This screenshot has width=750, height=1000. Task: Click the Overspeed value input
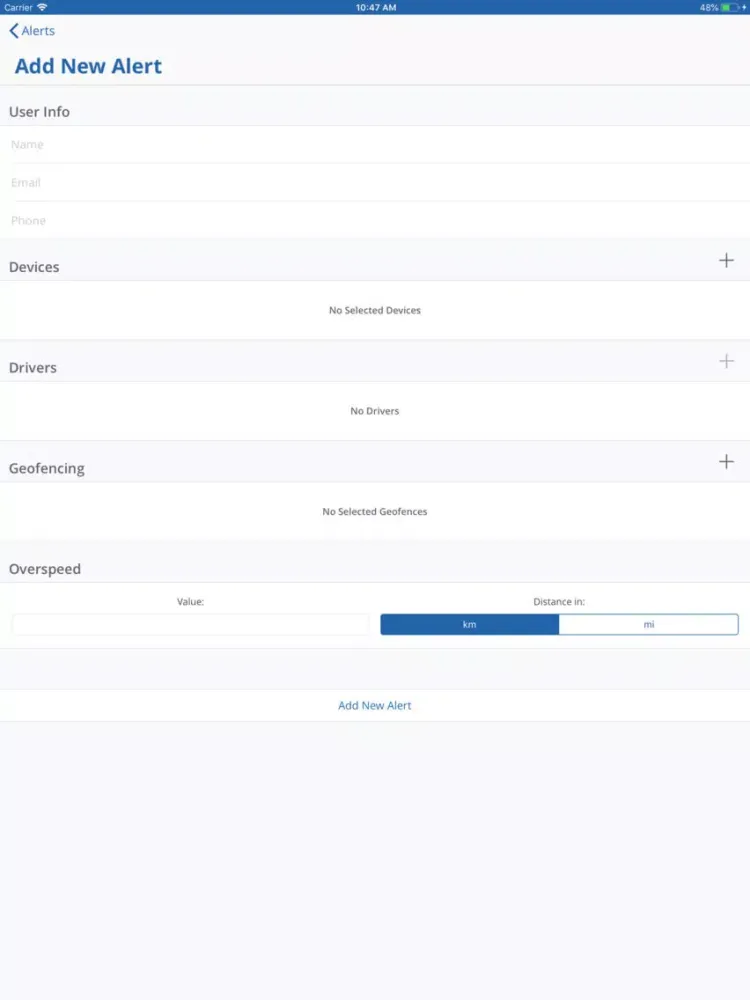(190, 624)
